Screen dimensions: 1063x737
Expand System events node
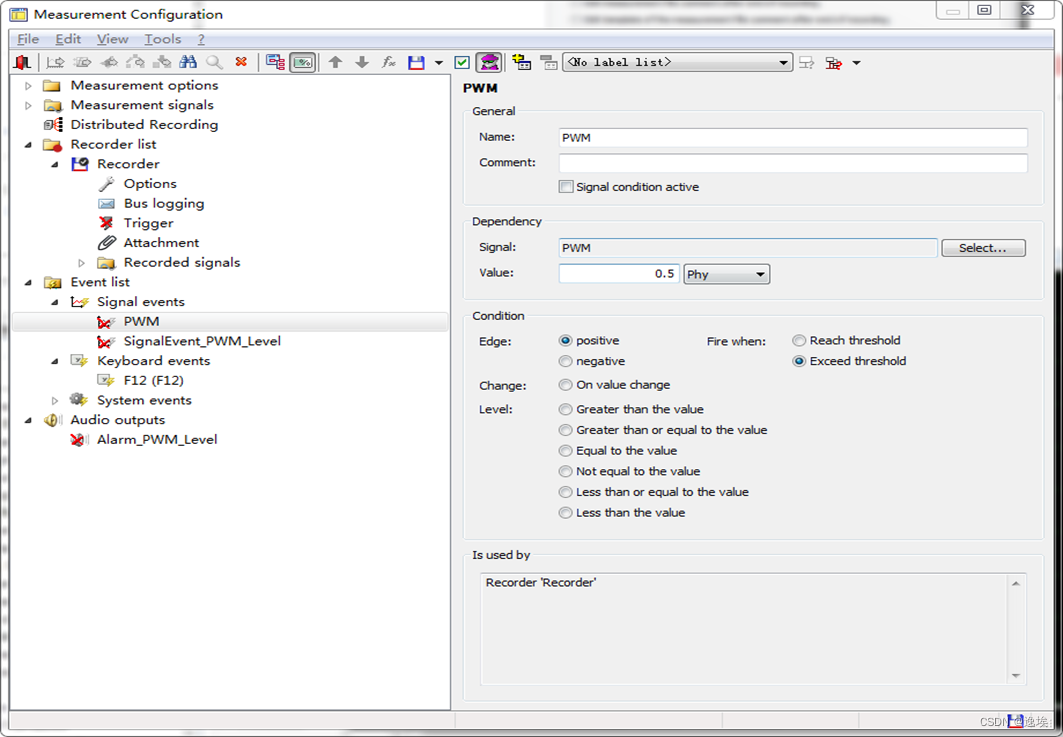pos(55,400)
